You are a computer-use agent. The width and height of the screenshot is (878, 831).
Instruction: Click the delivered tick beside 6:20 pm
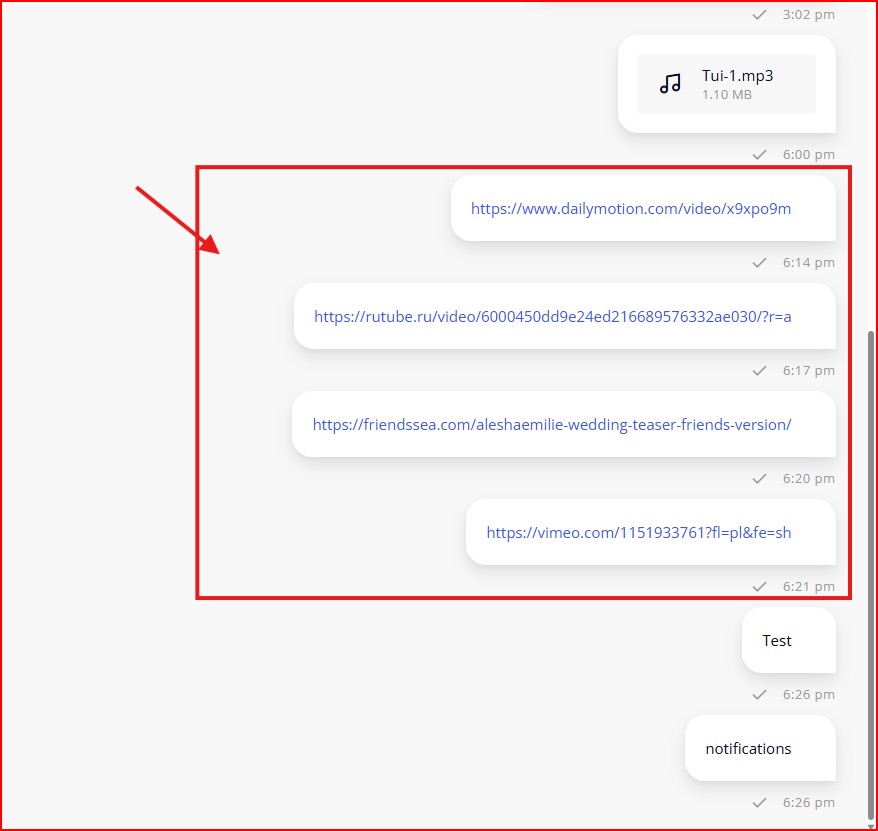click(760, 479)
